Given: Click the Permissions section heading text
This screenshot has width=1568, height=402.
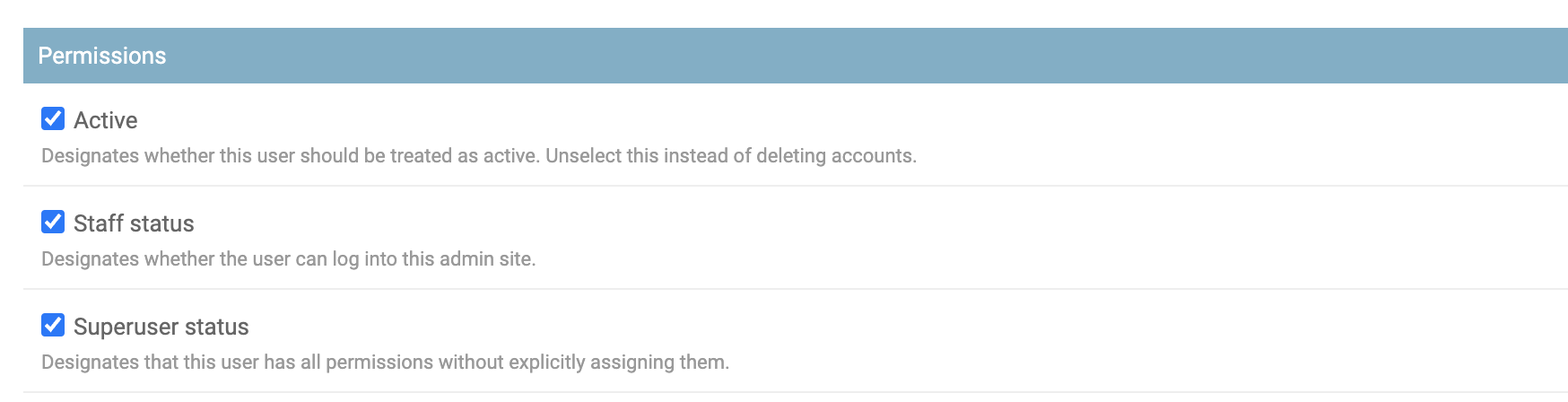Looking at the screenshot, I should point(102,56).
